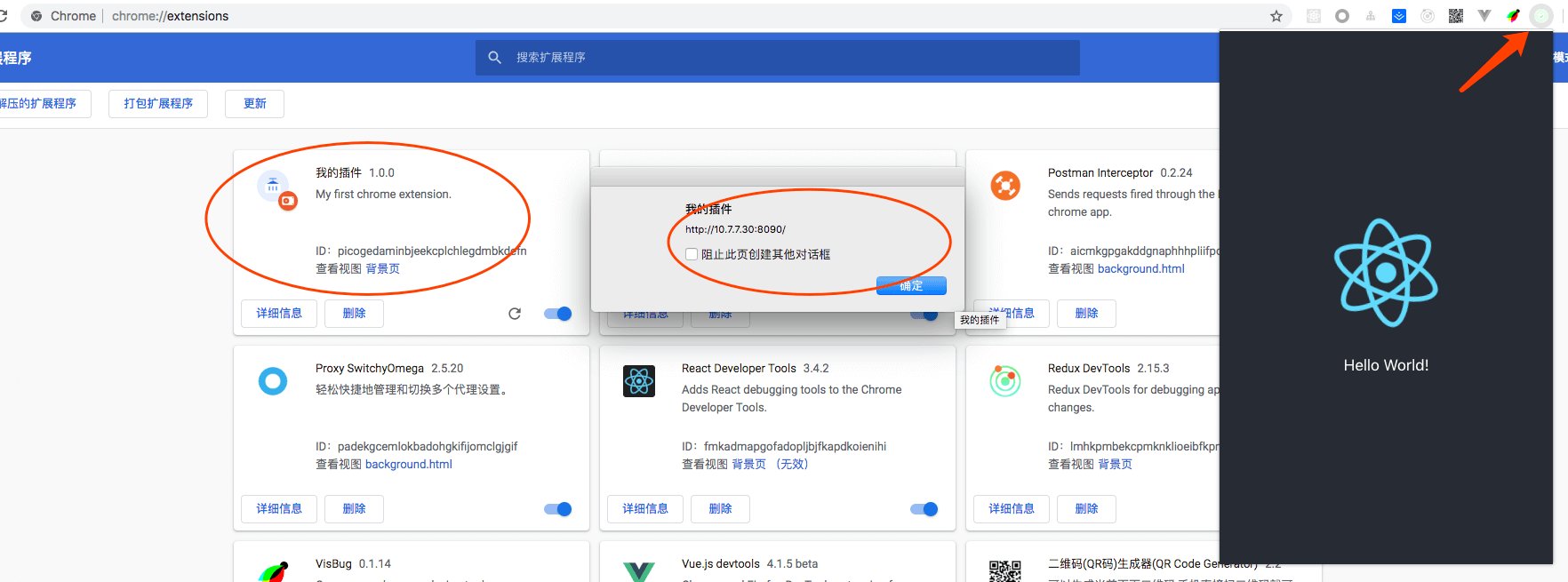Click My first chrome extension. description

pyautogui.click(x=383, y=194)
